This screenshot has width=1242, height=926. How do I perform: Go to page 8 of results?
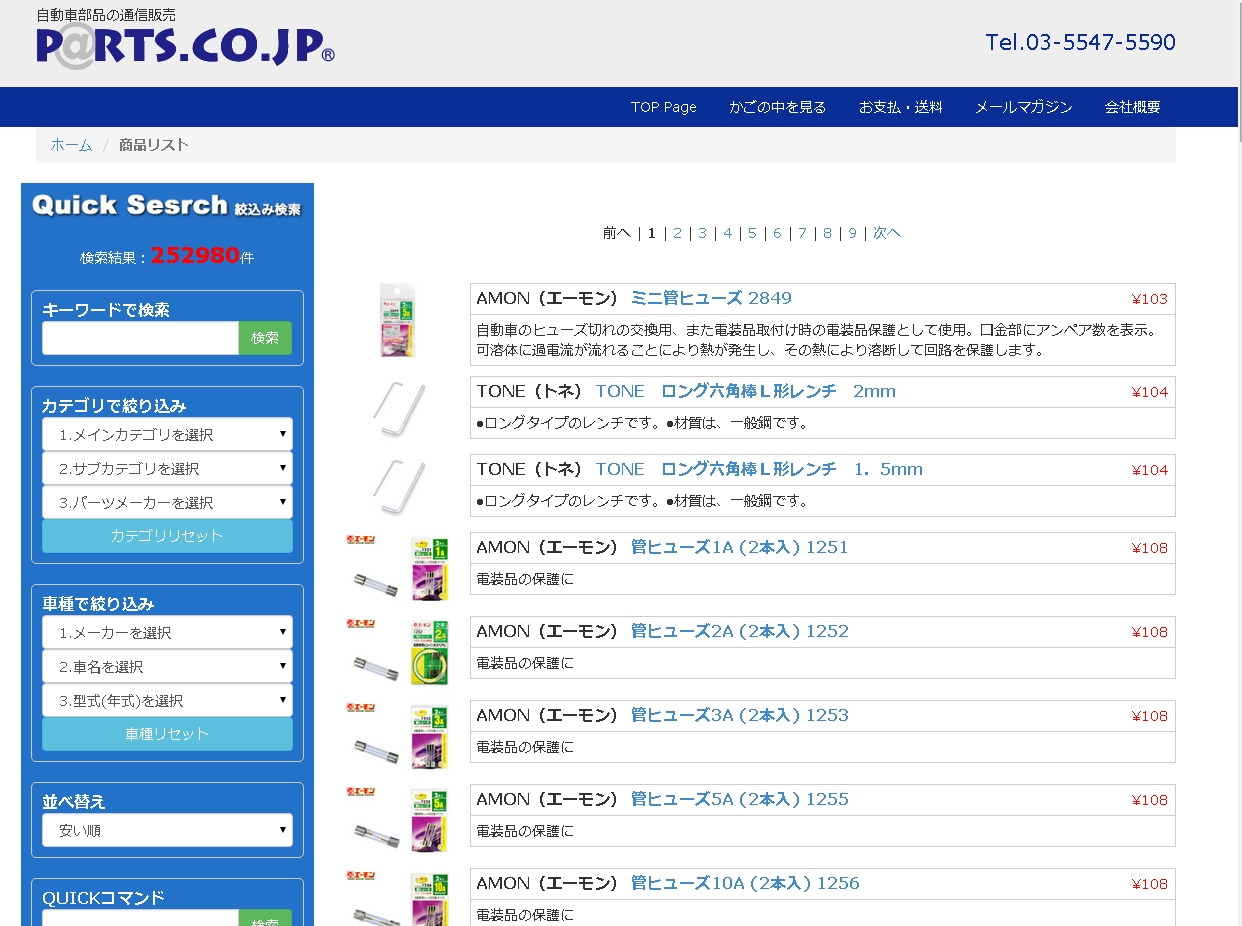click(x=827, y=233)
